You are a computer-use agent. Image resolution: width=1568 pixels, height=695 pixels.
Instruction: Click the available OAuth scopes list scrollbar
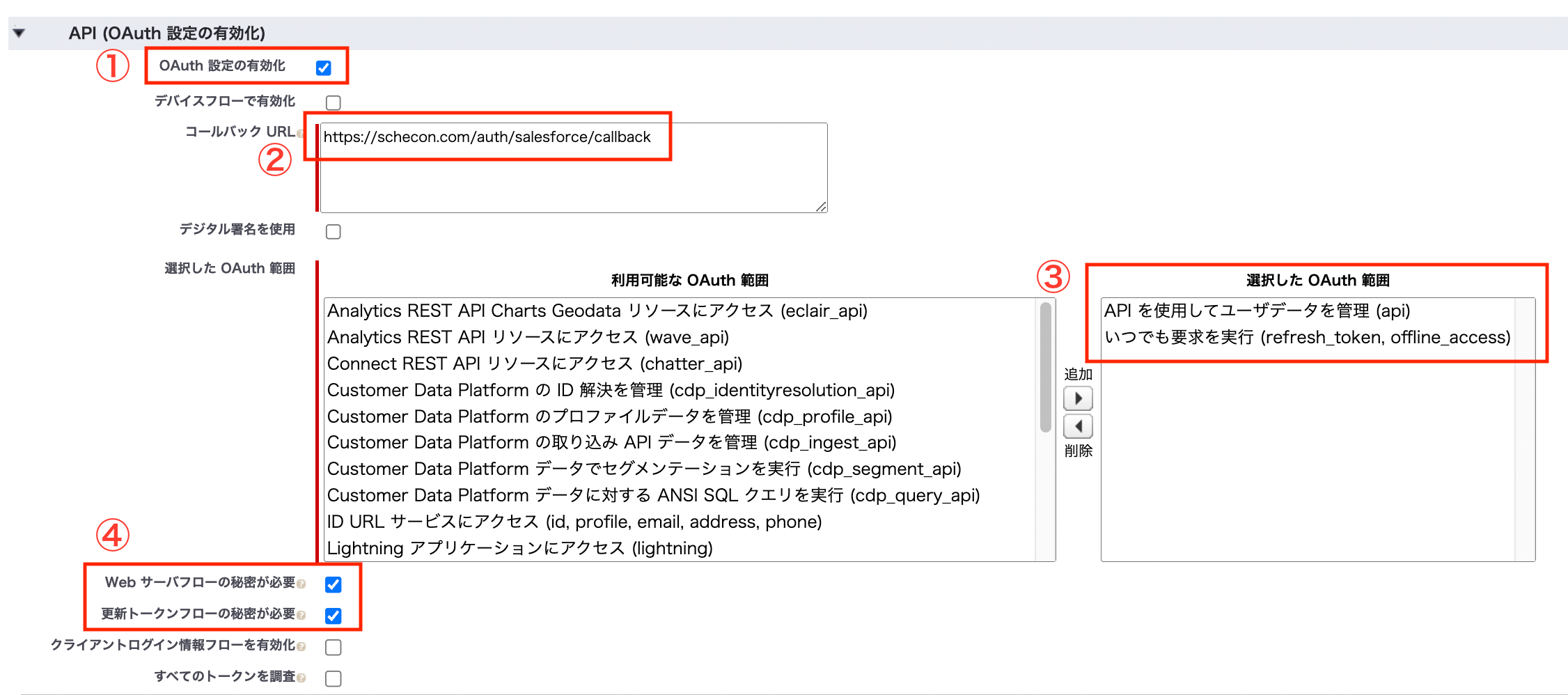1045,368
